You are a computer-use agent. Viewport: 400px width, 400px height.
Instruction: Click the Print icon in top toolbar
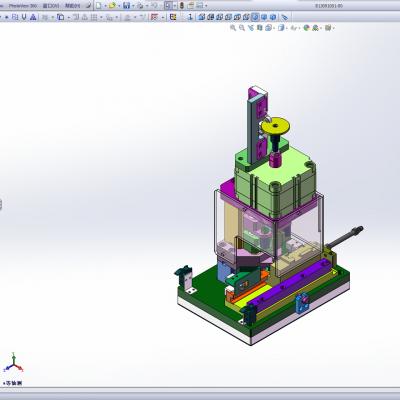pyautogui.click(x=141, y=5)
